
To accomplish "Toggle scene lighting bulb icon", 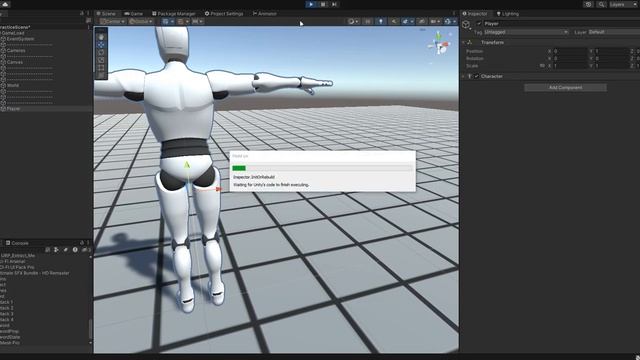I will 381,21.
